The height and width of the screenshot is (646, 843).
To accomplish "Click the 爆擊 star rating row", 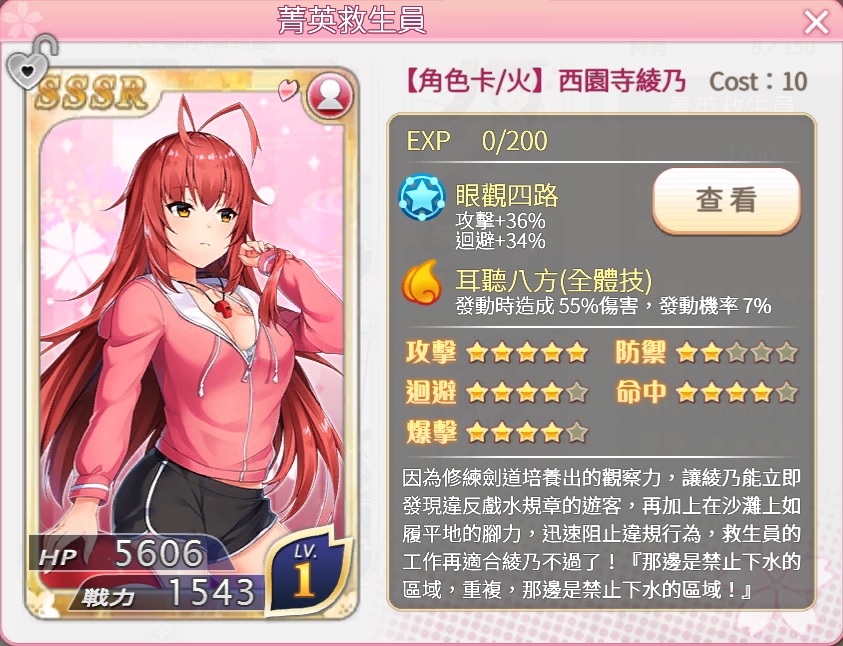I will click(497, 432).
